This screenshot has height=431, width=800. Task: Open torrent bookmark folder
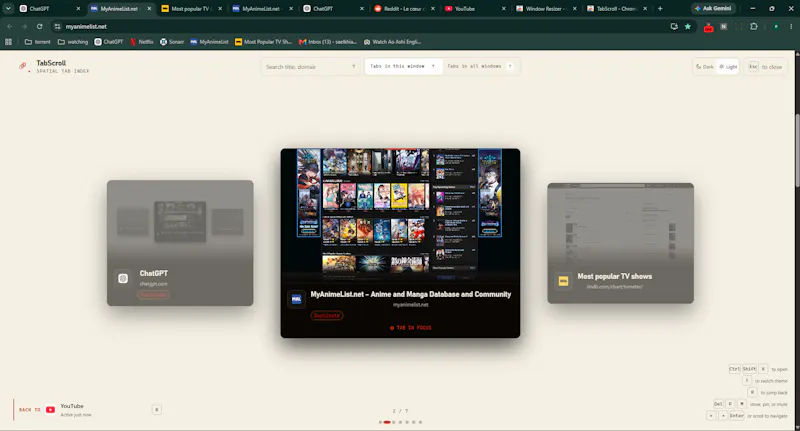coord(38,42)
